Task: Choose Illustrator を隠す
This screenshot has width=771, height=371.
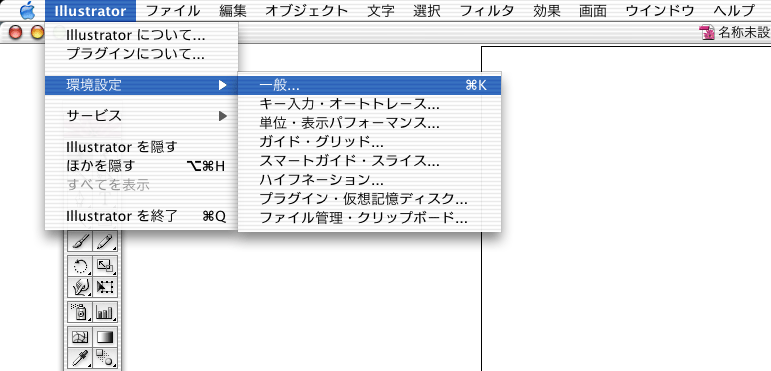Action: pyautogui.click(x=142, y=146)
